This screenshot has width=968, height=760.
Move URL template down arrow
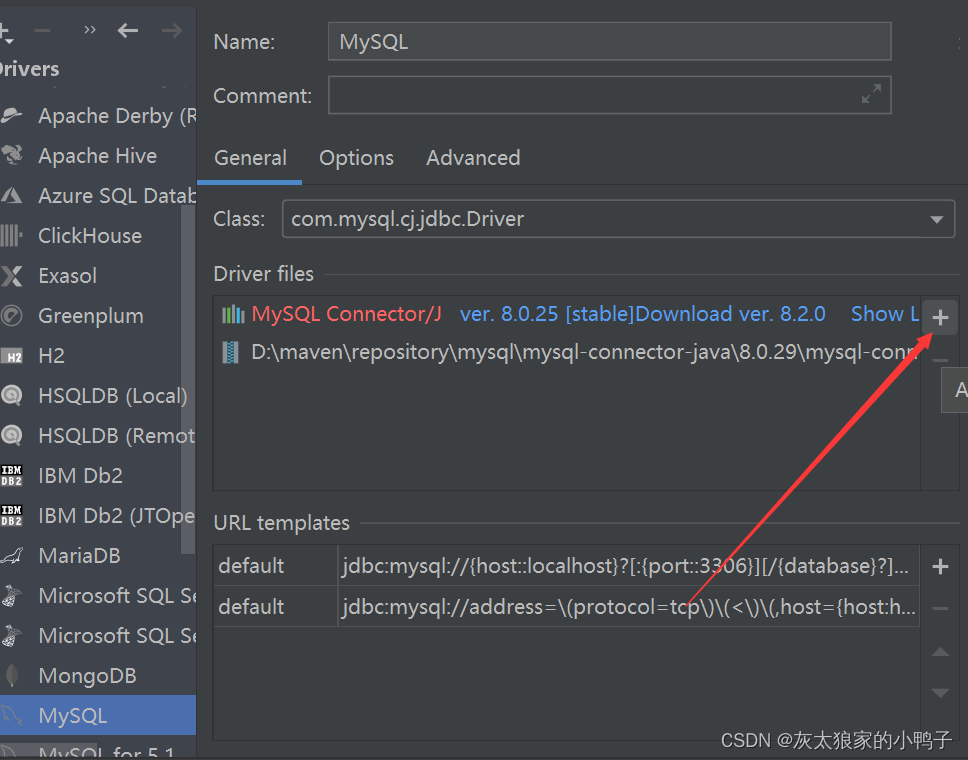tap(940, 693)
